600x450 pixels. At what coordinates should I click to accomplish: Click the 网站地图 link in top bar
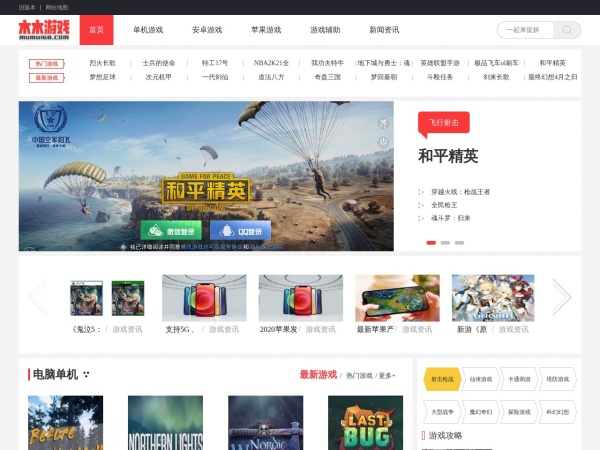tap(57, 7)
